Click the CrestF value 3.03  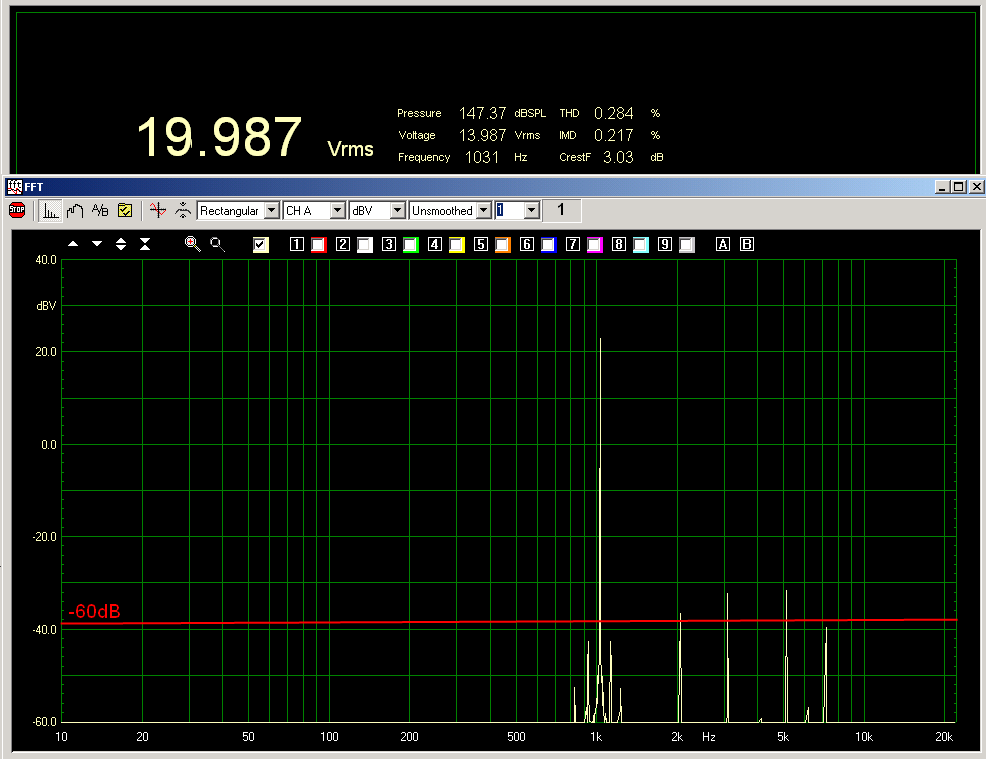point(618,157)
